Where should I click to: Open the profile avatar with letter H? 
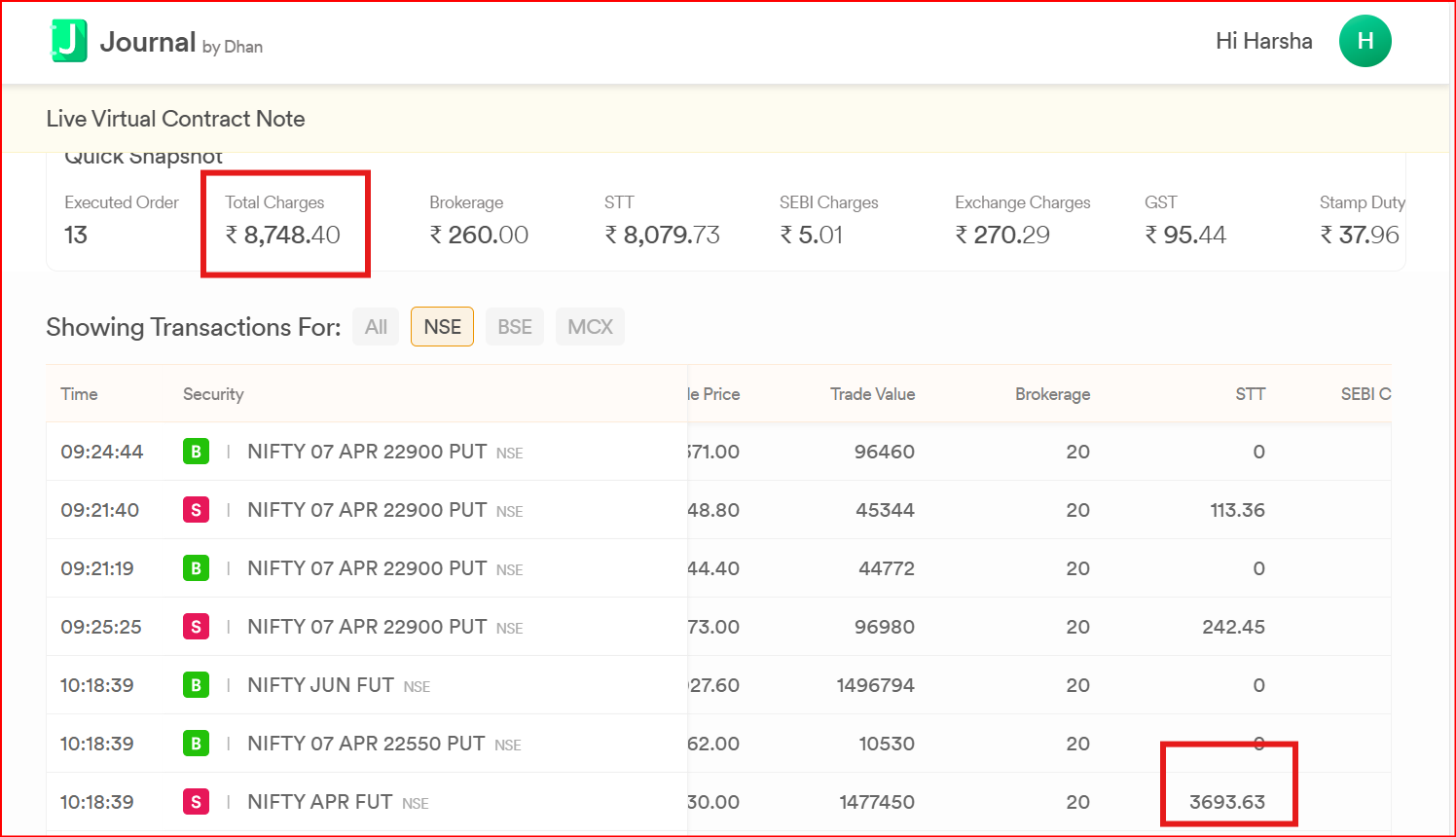(1365, 41)
